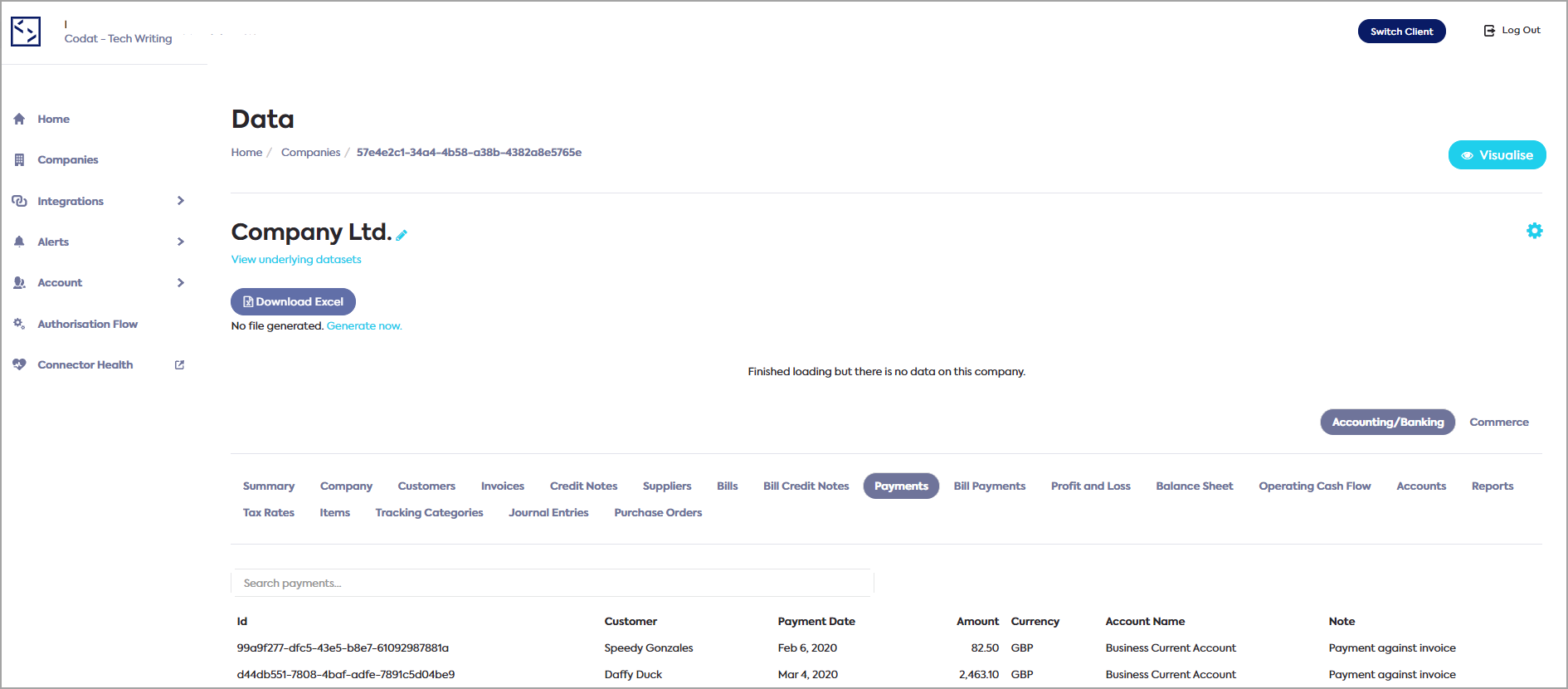
Task: Open Connector Health external link icon
Action: click(x=179, y=364)
